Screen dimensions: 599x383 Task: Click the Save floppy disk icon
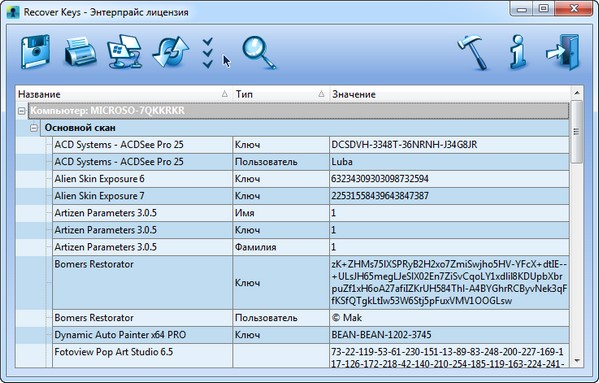[x=35, y=52]
